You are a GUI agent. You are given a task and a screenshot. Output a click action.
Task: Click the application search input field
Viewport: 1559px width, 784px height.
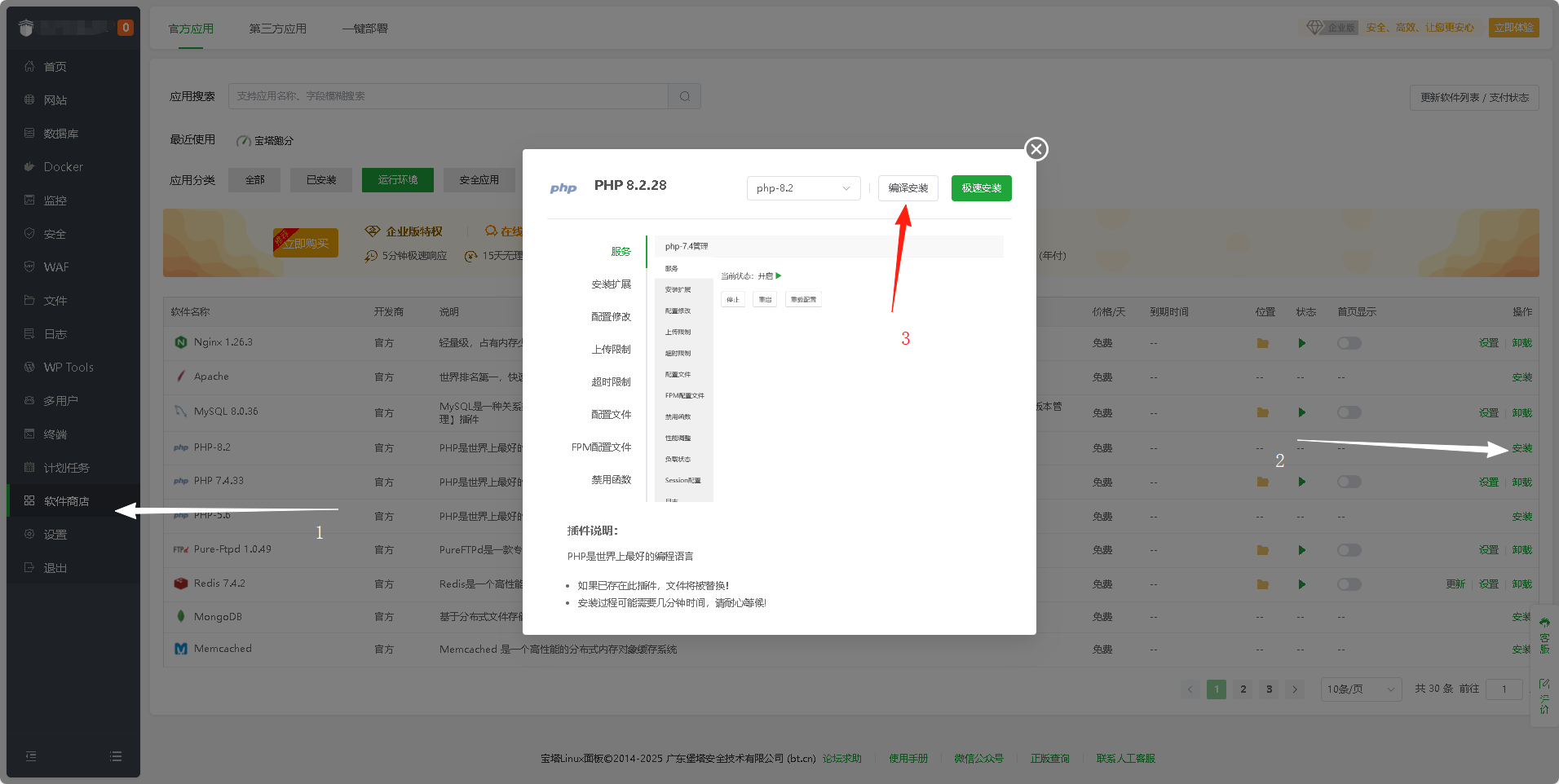point(448,96)
